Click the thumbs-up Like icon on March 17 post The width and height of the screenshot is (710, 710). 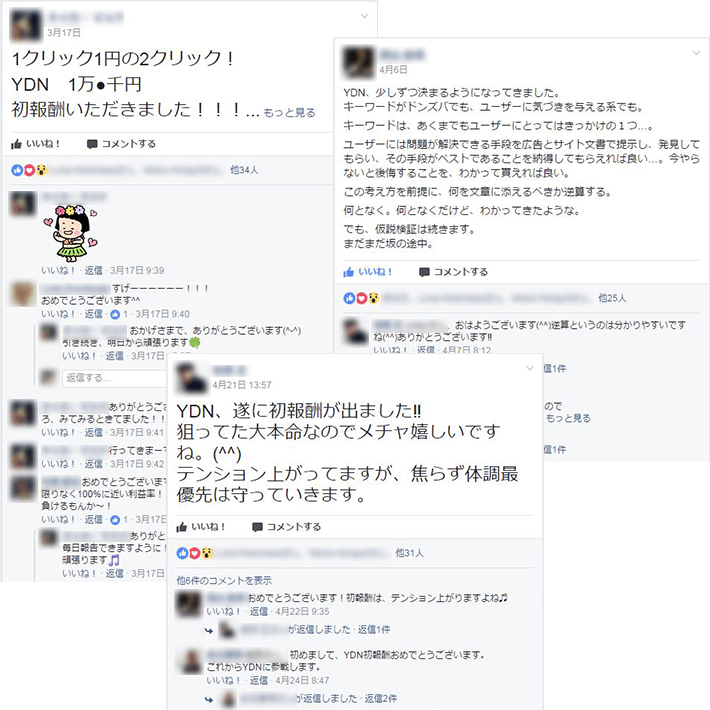[x=16, y=144]
